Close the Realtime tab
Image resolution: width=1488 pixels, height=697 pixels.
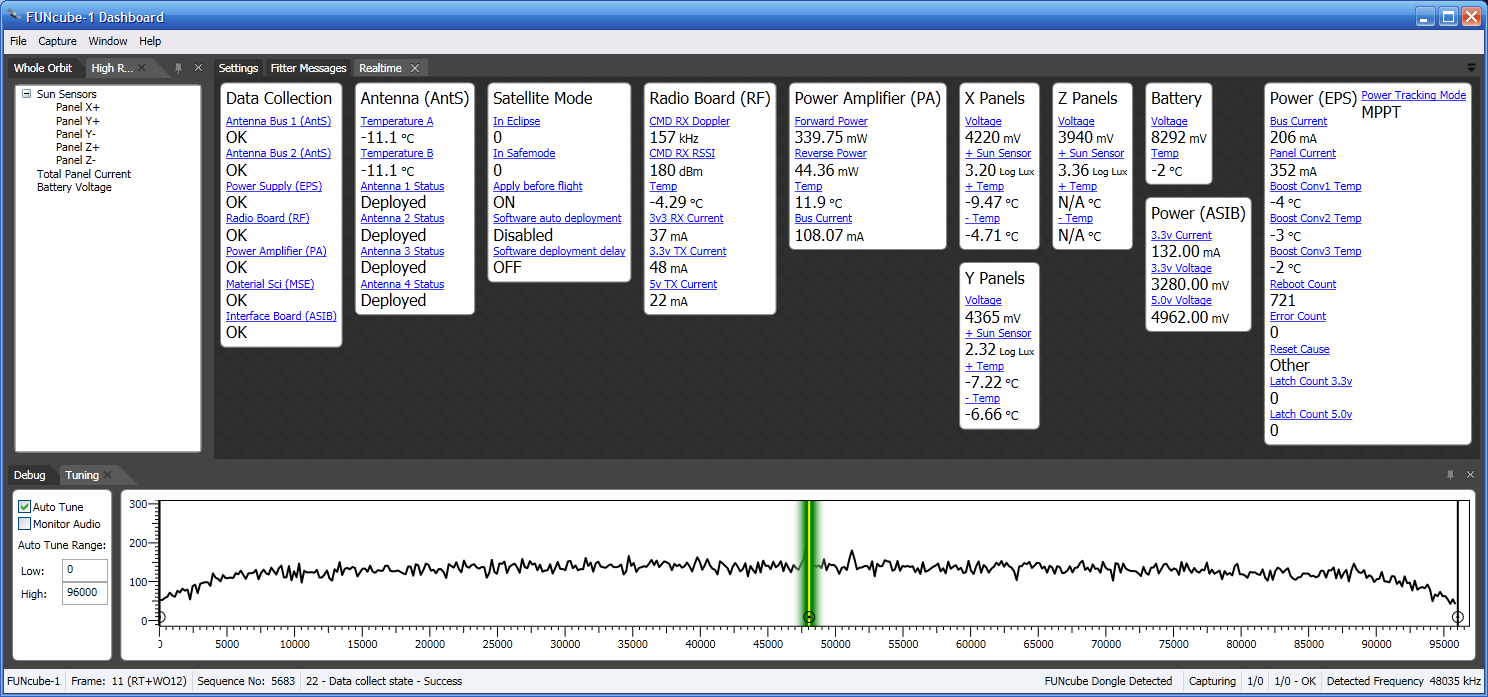414,68
